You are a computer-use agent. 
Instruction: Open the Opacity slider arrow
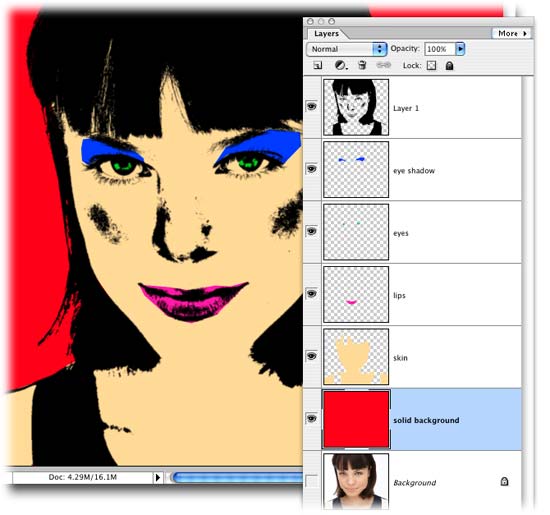pos(460,49)
